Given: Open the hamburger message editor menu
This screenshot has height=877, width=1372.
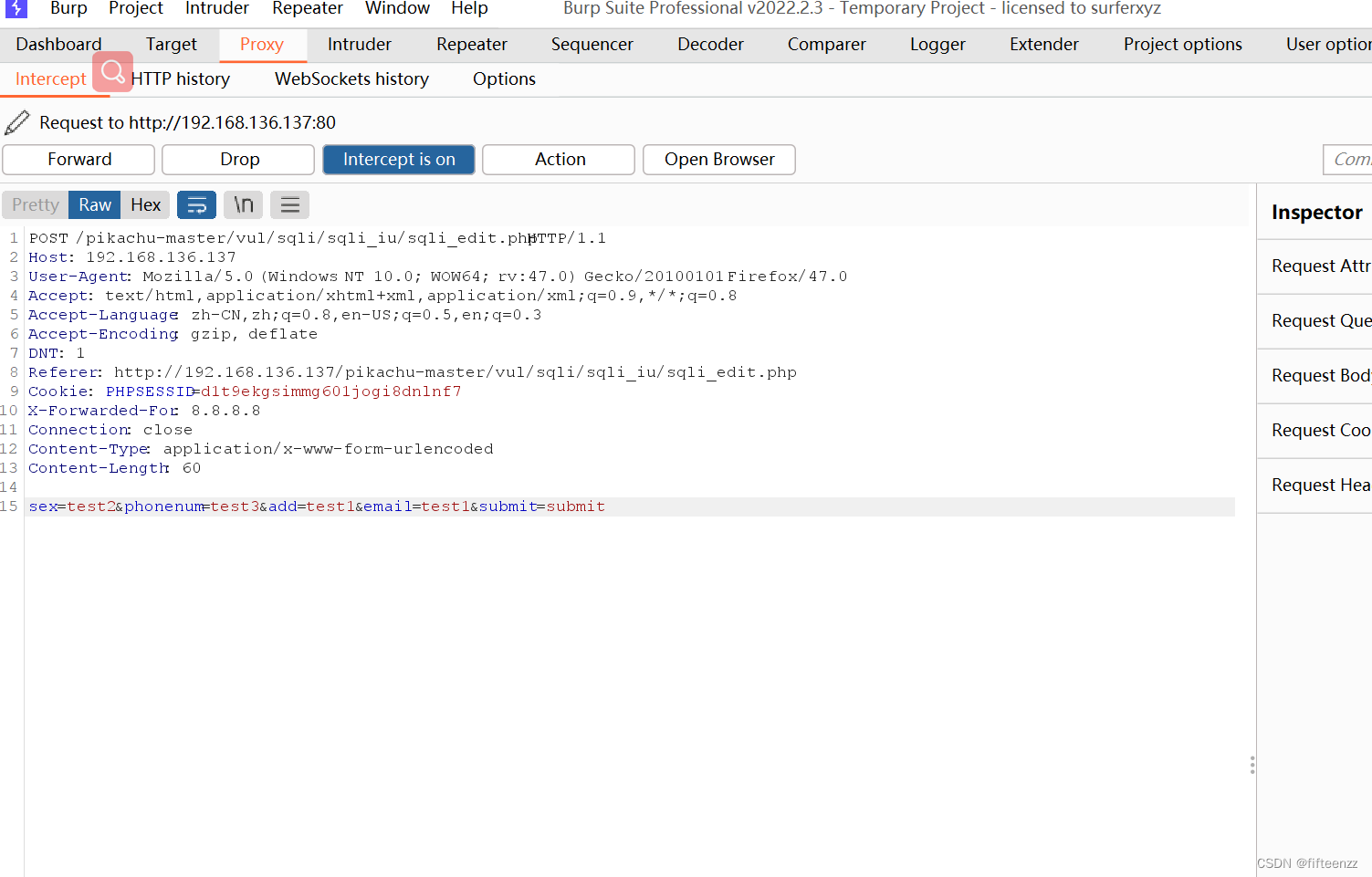Looking at the screenshot, I should pyautogui.click(x=290, y=205).
